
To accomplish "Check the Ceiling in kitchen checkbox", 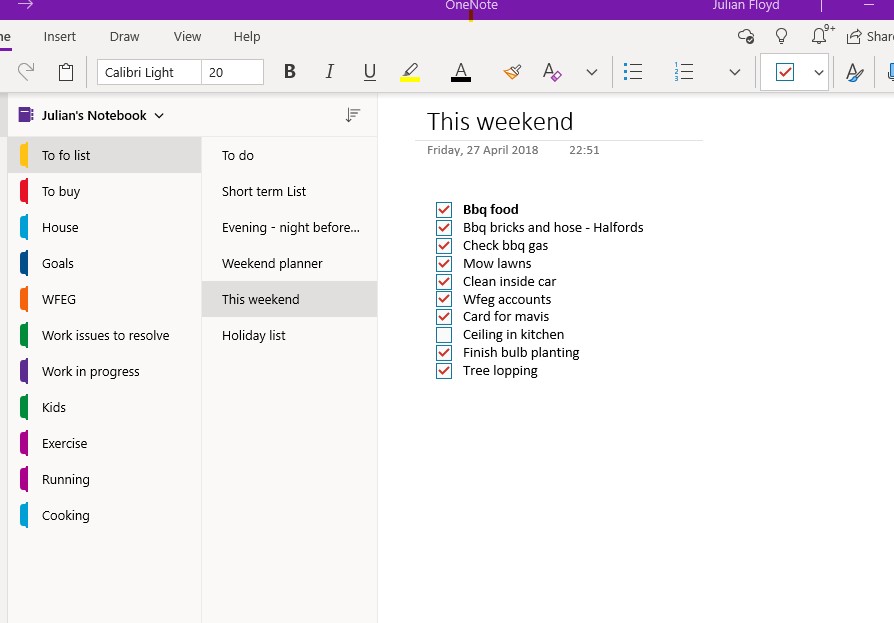I will [444, 335].
